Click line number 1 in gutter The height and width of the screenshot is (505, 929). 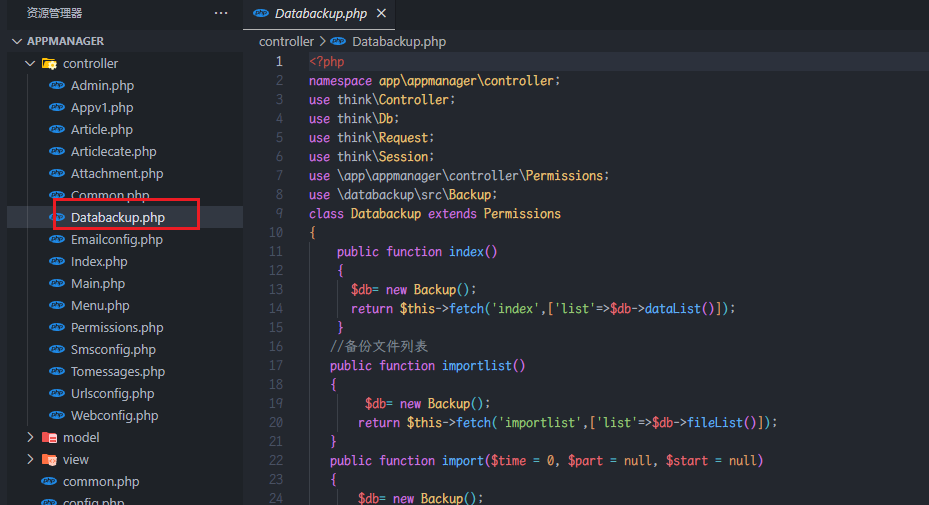point(279,62)
